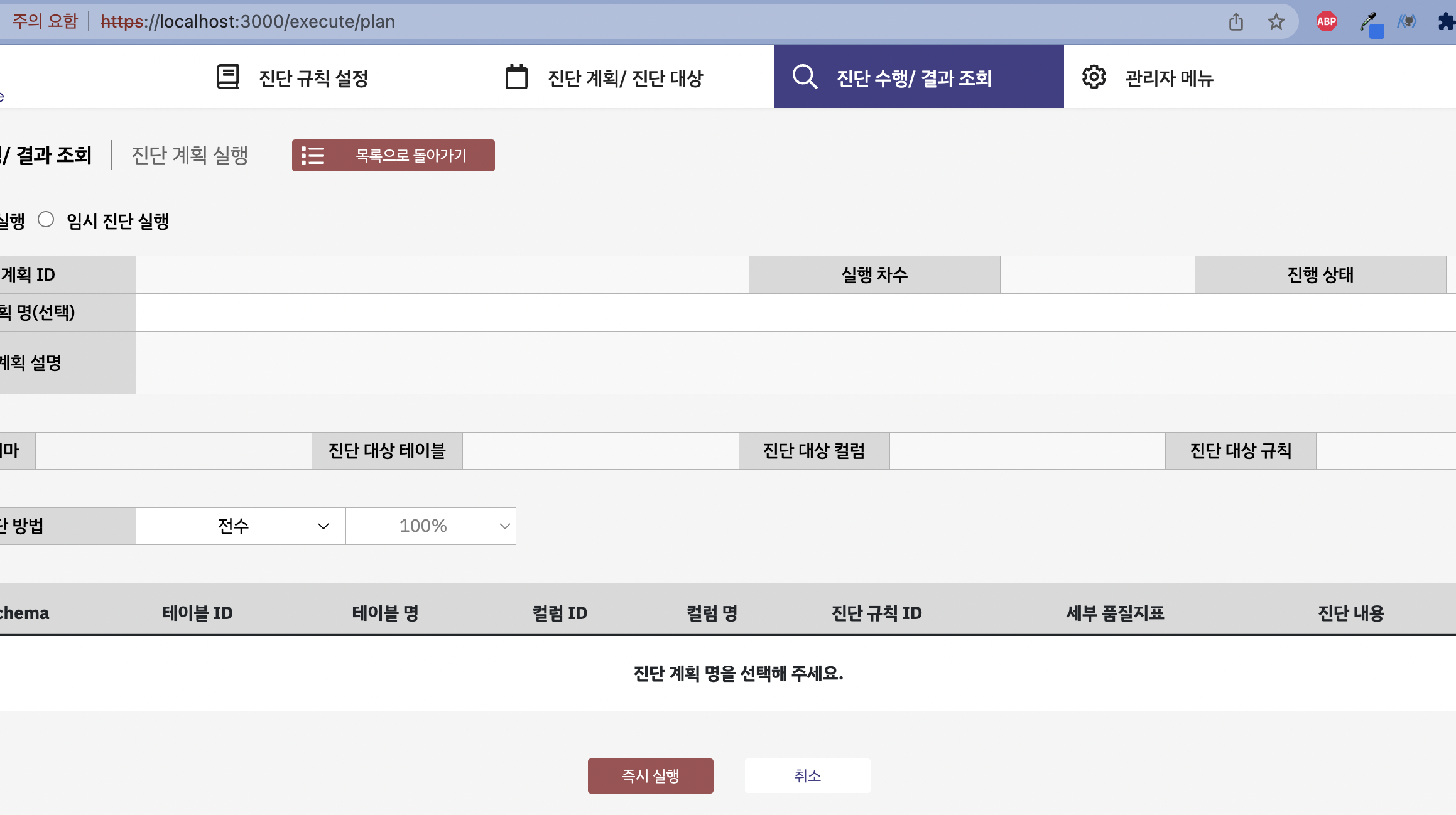Expand the 100% ratio dropdown

pos(431,526)
